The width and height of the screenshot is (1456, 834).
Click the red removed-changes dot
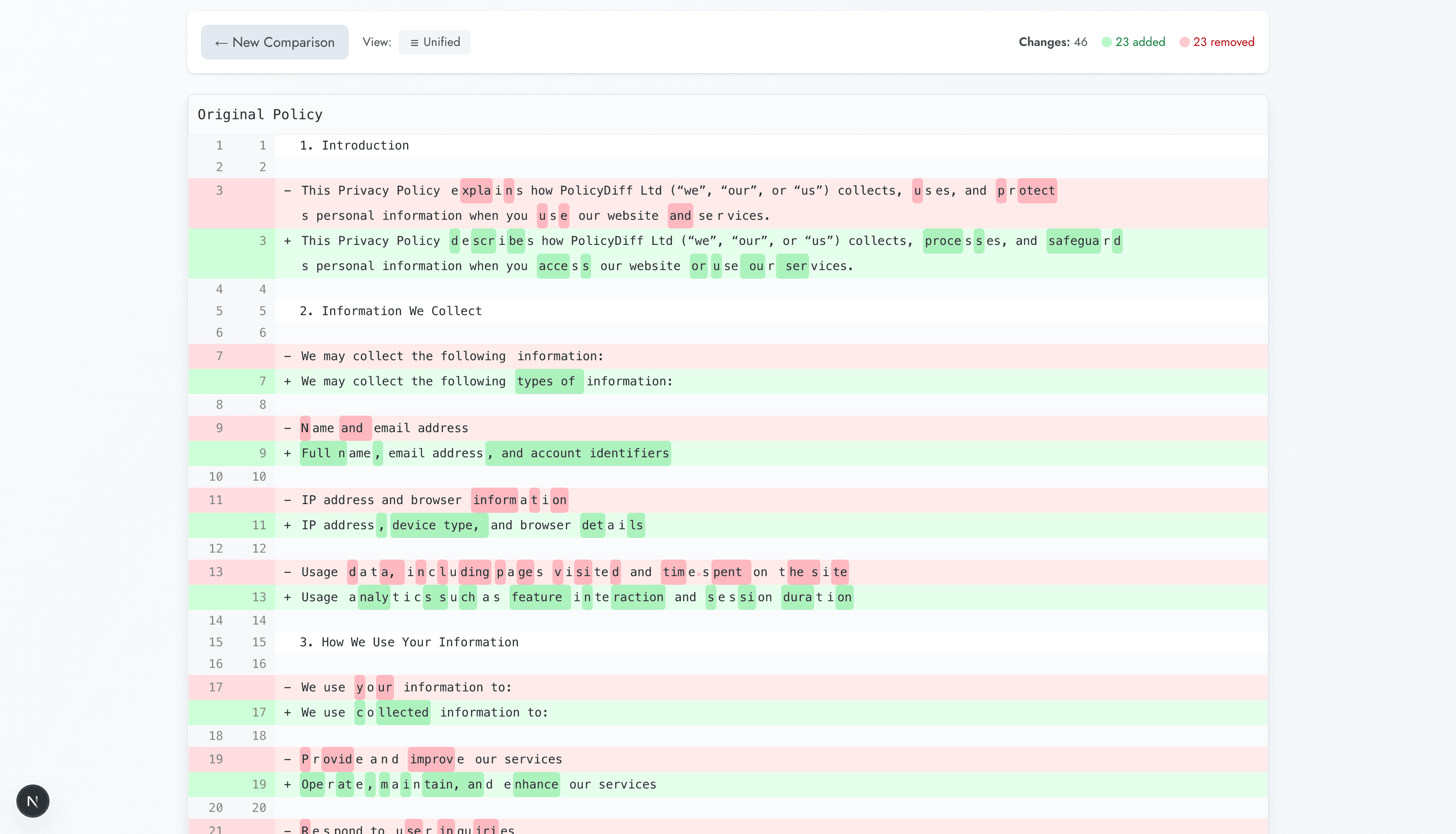click(x=1184, y=42)
